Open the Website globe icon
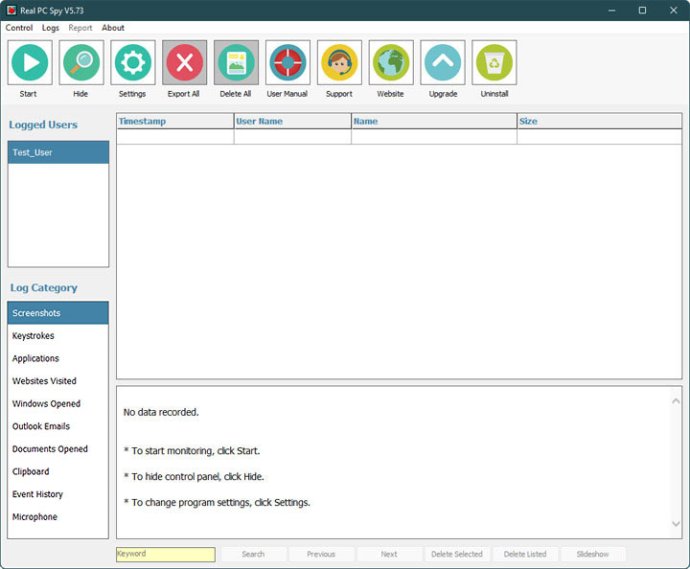The image size is (690, 569). 391,62
